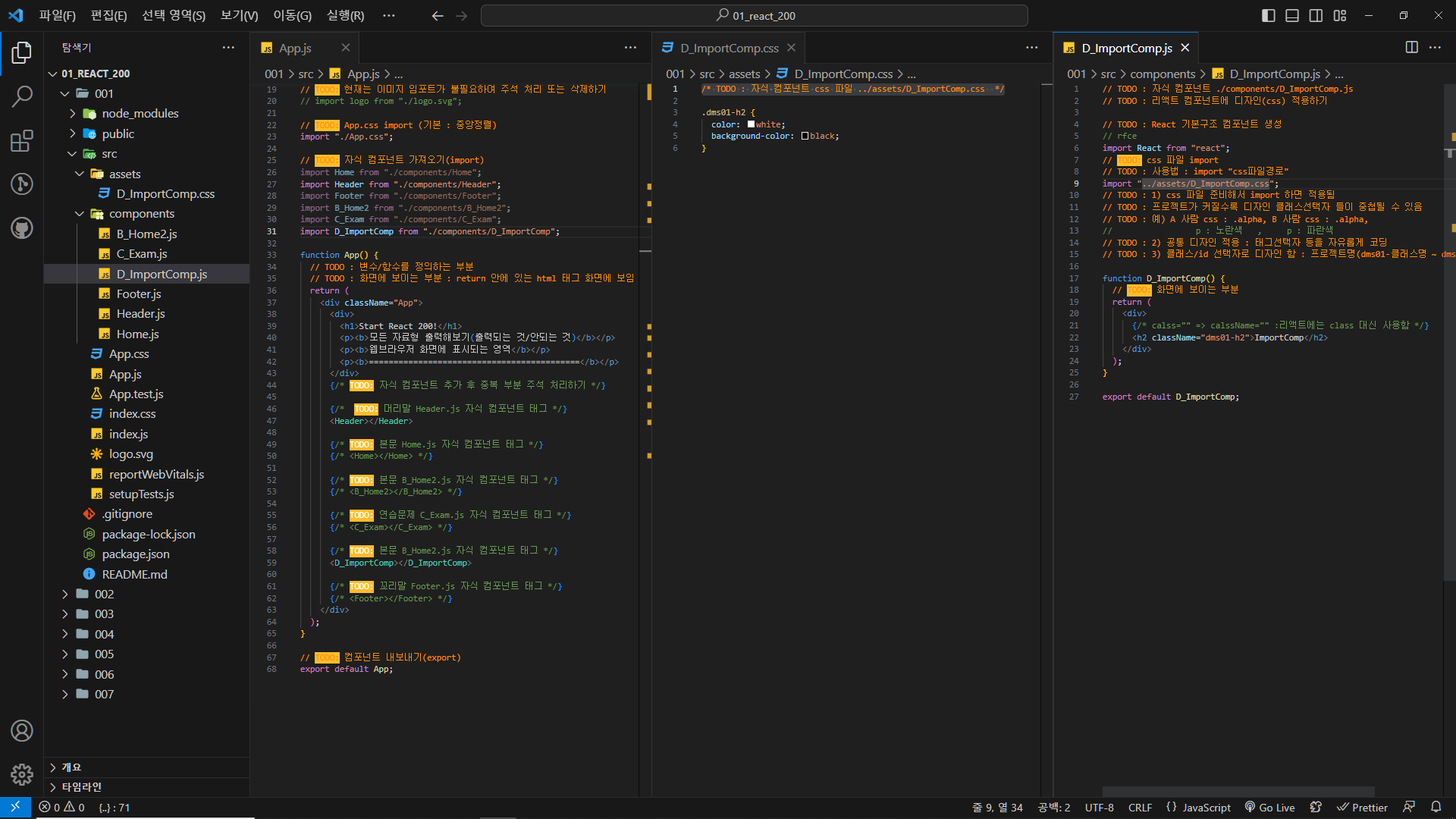
Task: Toggle the primary side bar layout button
Action: coord(1268,16)
